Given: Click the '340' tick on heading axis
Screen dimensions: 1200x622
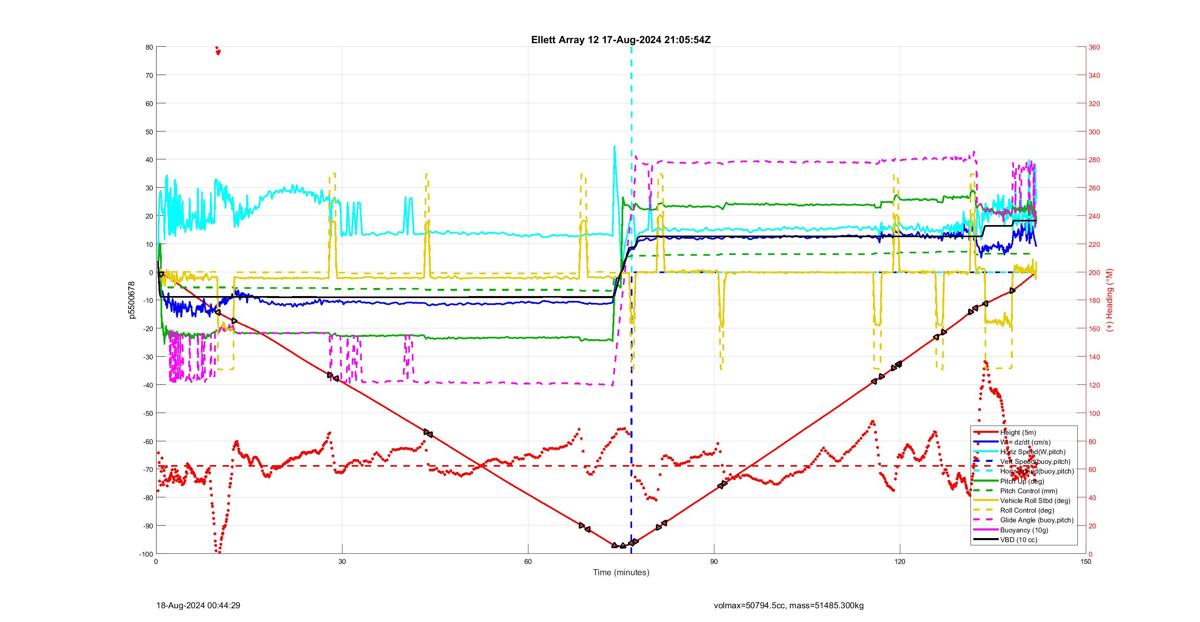Looking at the screenshot, I should (x=1096, y=75).
